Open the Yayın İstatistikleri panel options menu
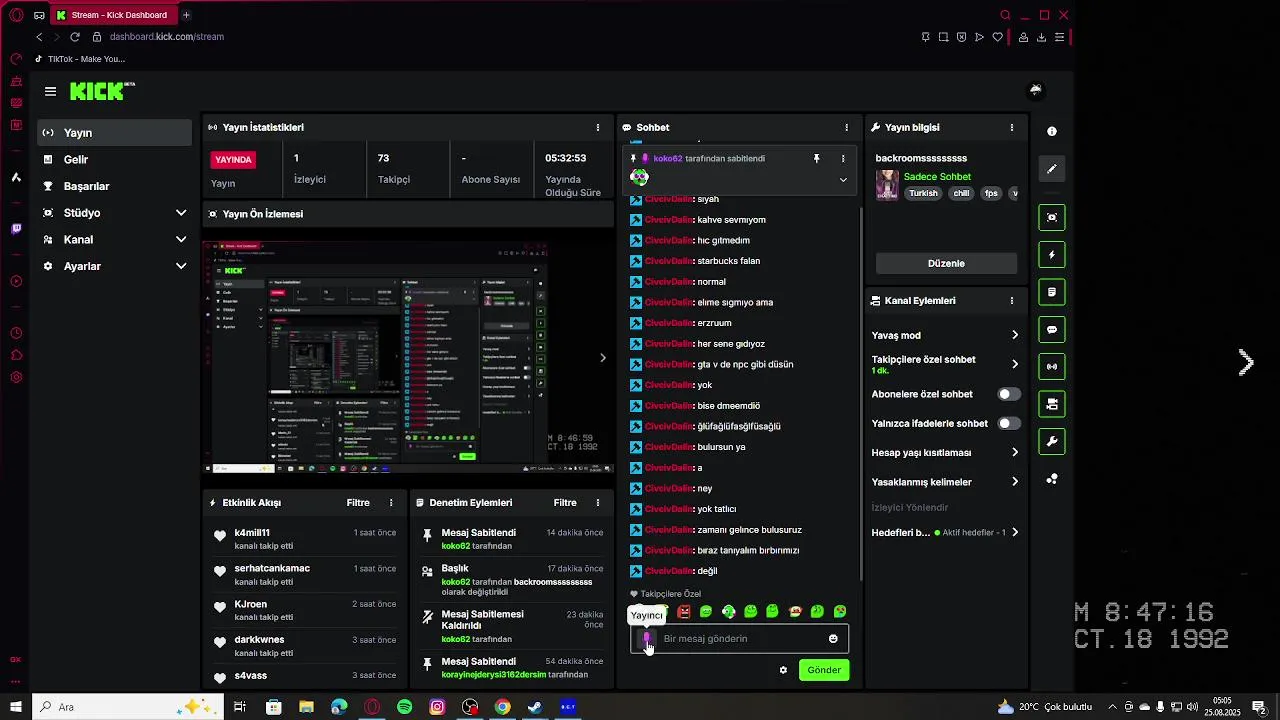 tap(598, 127)
